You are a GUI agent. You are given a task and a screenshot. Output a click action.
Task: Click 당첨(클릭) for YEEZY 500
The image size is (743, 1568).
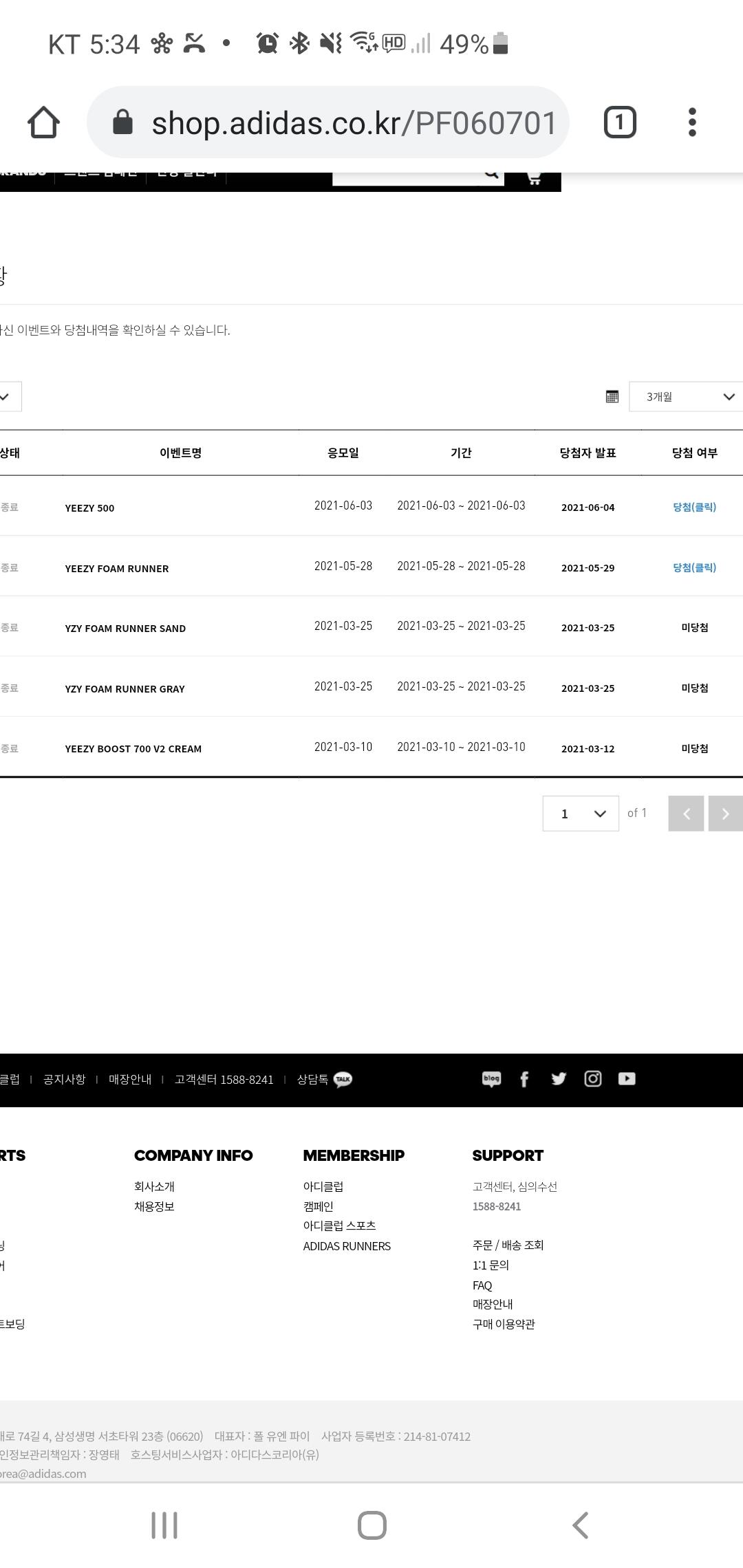point(694,507)
